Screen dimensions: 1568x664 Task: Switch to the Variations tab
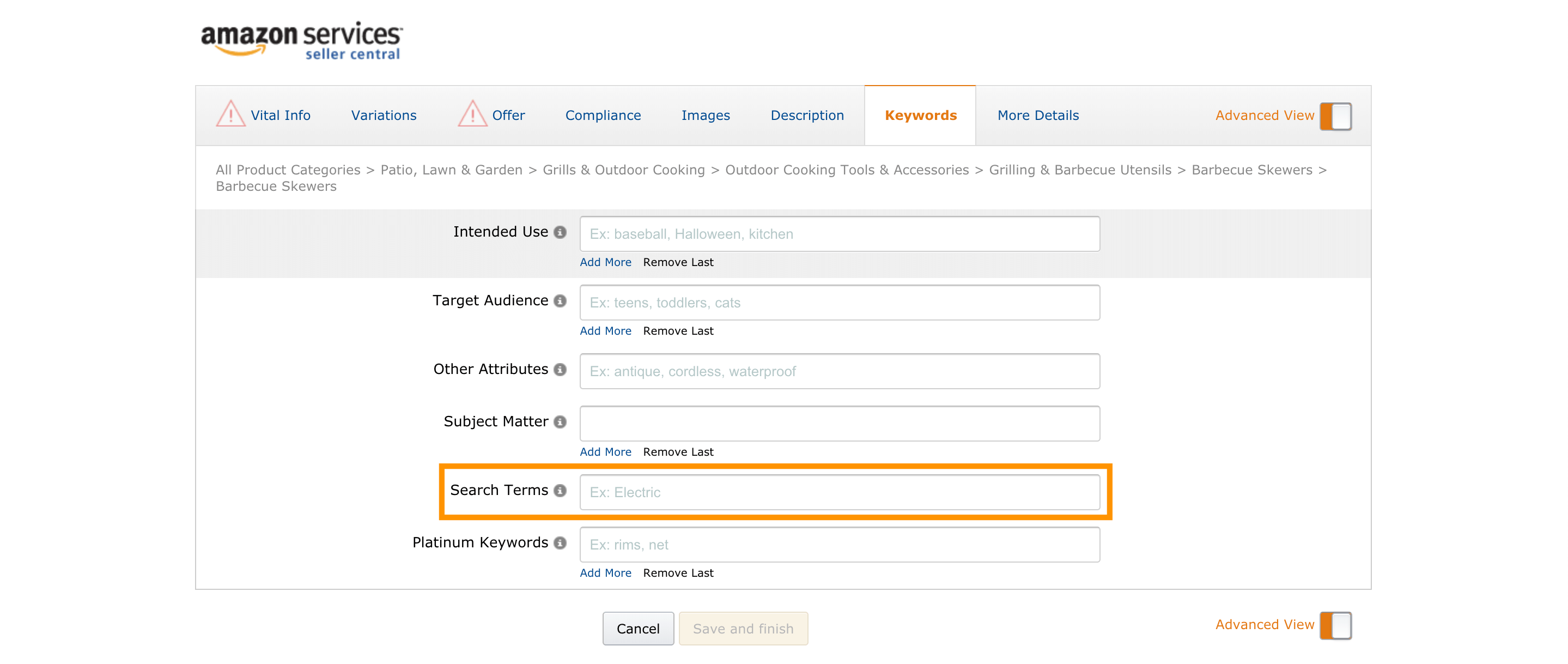click(x=384, y=115)
